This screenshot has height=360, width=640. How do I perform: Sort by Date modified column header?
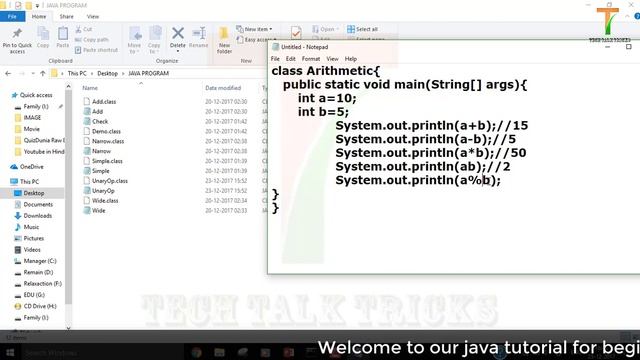point(223,88)
